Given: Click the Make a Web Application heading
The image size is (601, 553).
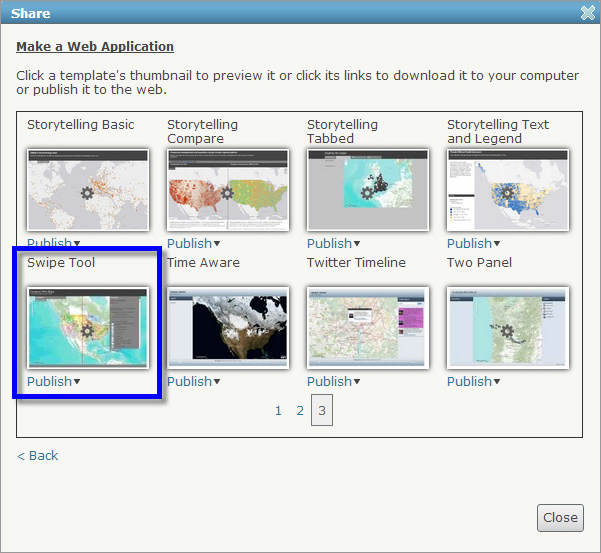Looking at the screenshot, I should (95, 46).
